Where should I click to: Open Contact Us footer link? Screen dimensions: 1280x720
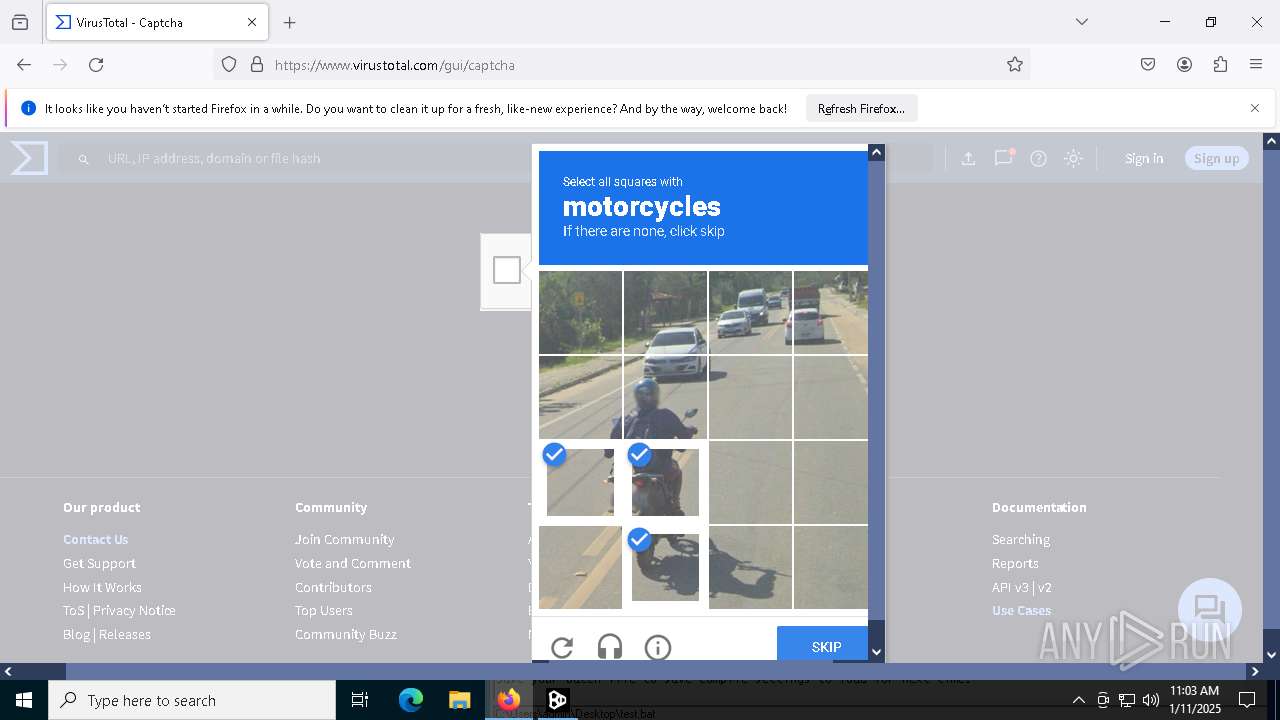point(96,539)
